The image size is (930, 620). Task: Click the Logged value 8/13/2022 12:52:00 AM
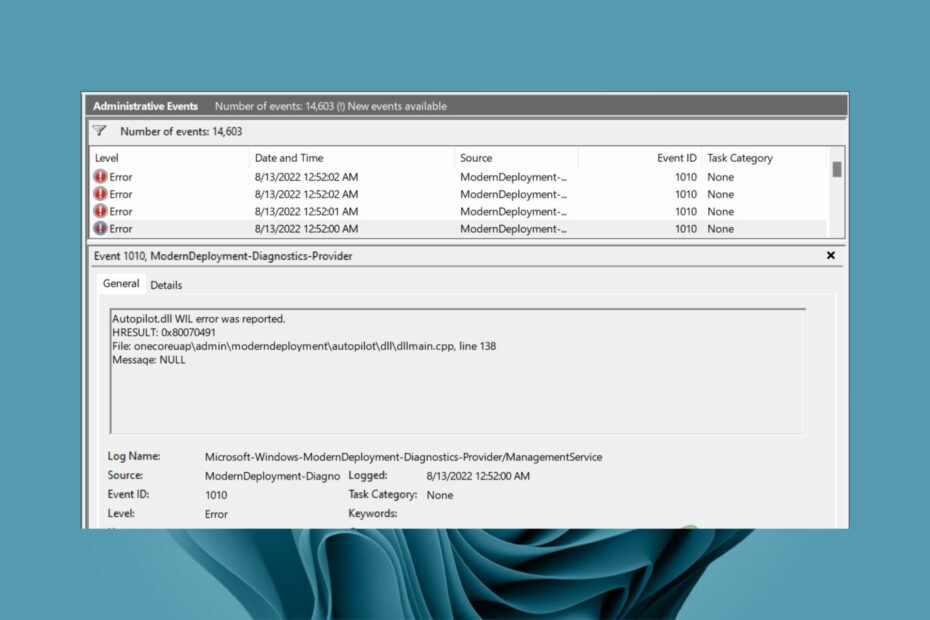478,476
